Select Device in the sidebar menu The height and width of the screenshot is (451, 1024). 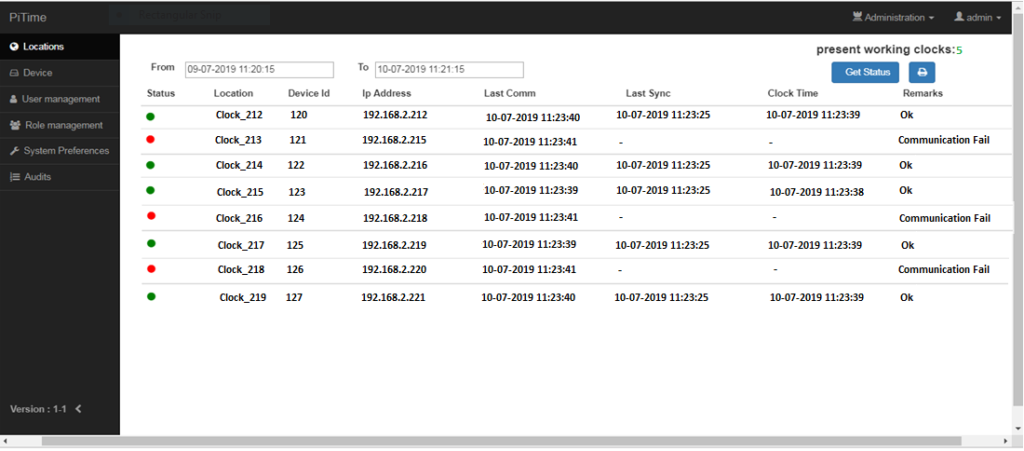[x=38, y=73]
